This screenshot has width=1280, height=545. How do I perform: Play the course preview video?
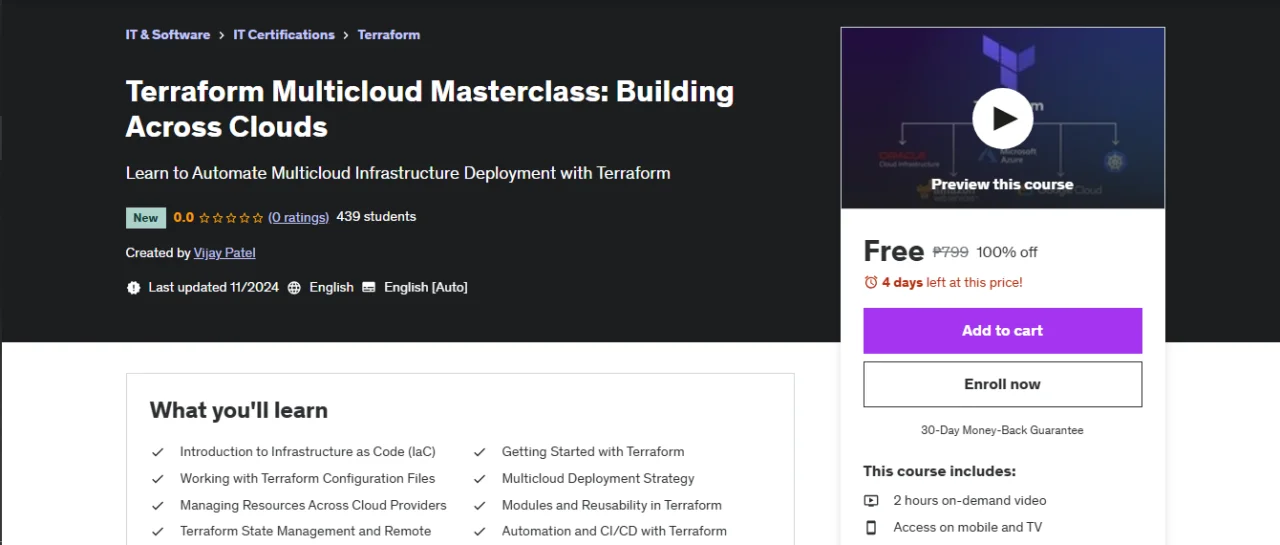(x=1002, y=118)
